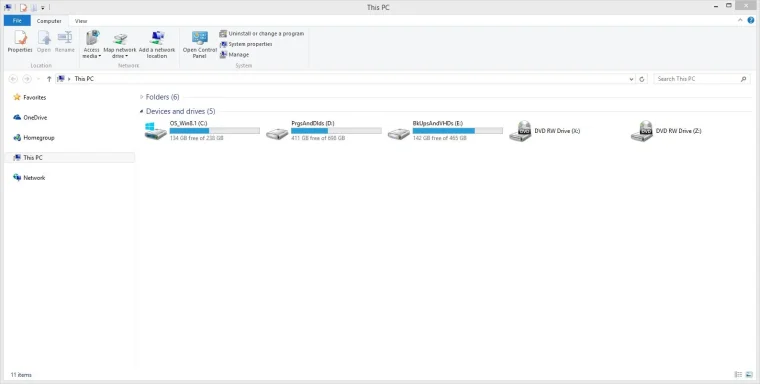Viewport: 760px width, 384px height.
Task: Switch to large icons view in status bar
Action: (749, 375)
